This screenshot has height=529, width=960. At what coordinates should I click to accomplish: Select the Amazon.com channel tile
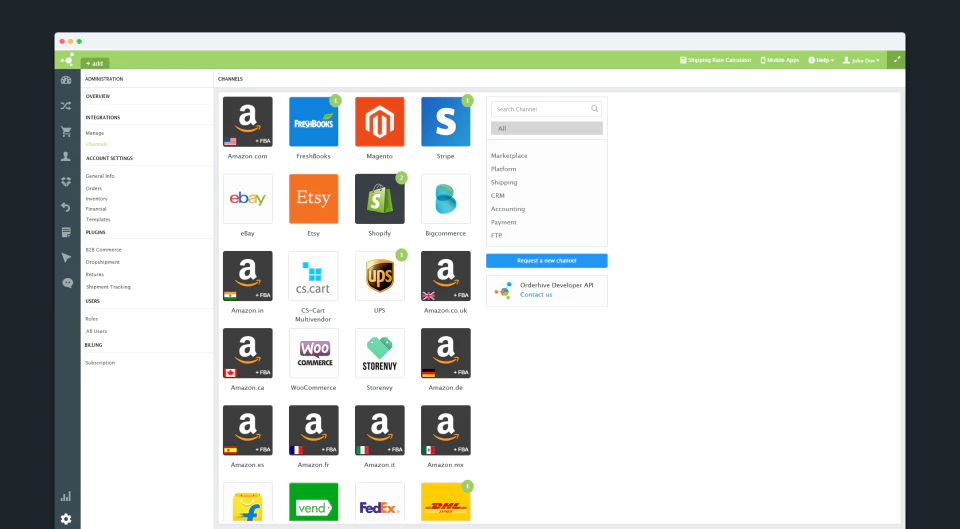click(x=247, y=122)
